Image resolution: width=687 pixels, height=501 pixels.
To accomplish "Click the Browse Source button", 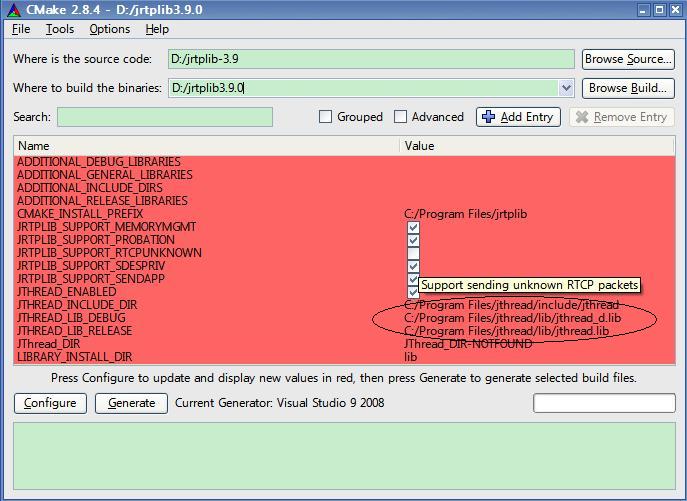I will 628,59.
